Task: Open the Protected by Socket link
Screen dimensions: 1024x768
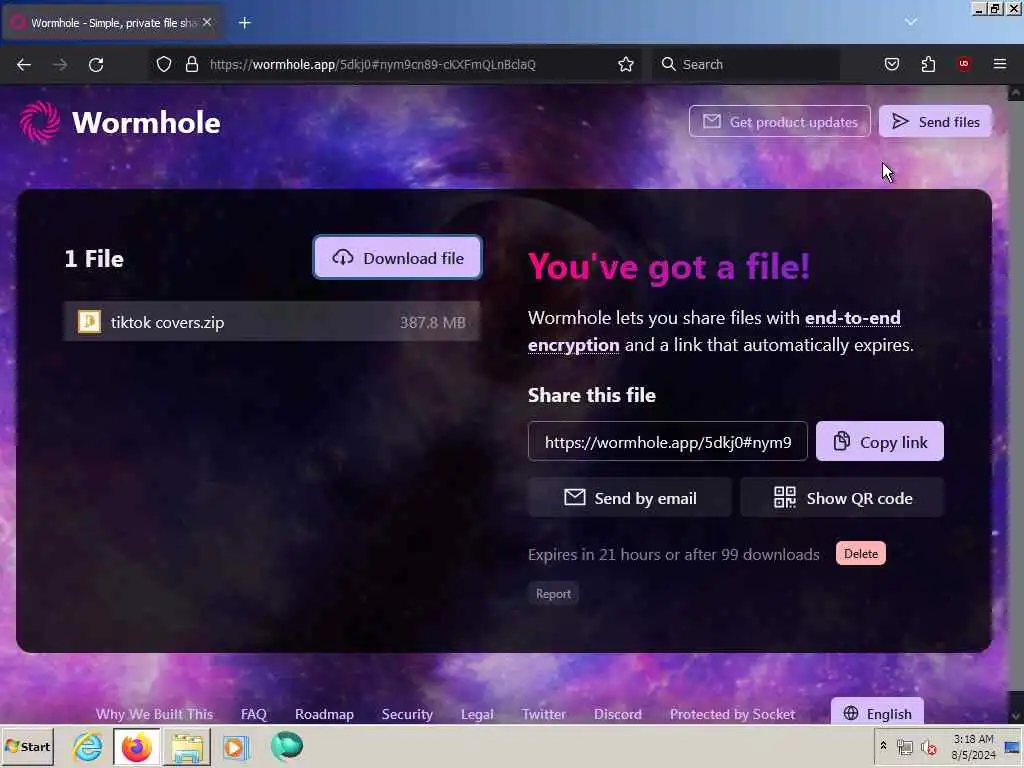Action: pyautogui.click(x=732, y=714)
